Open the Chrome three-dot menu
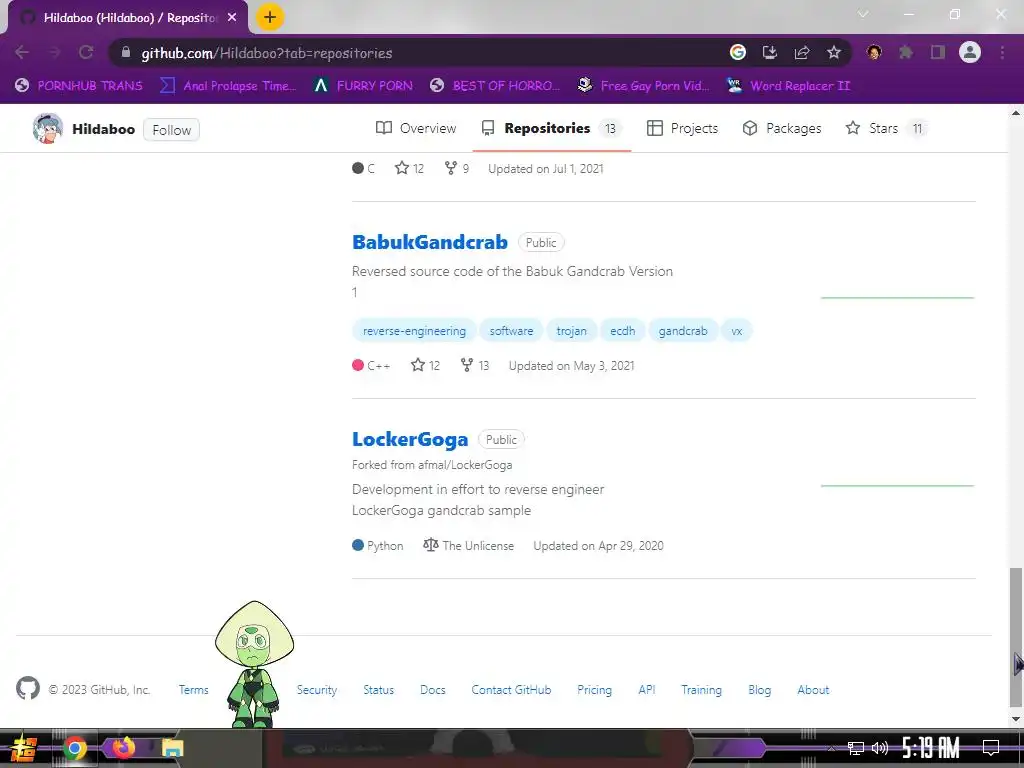The image size is (1024, 768). (x=1002, y=52)
